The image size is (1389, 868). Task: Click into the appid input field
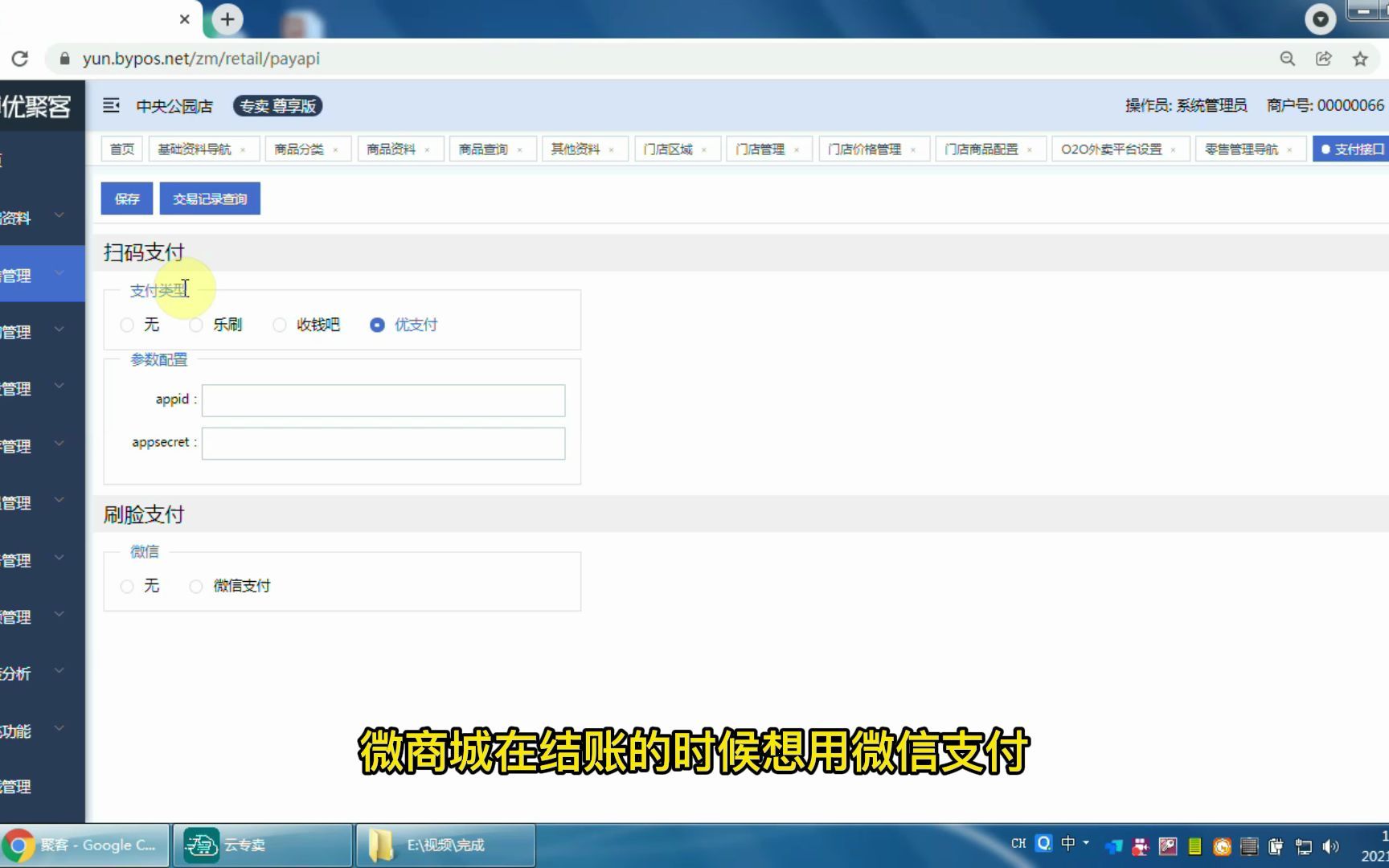click(x=383, y=400)
